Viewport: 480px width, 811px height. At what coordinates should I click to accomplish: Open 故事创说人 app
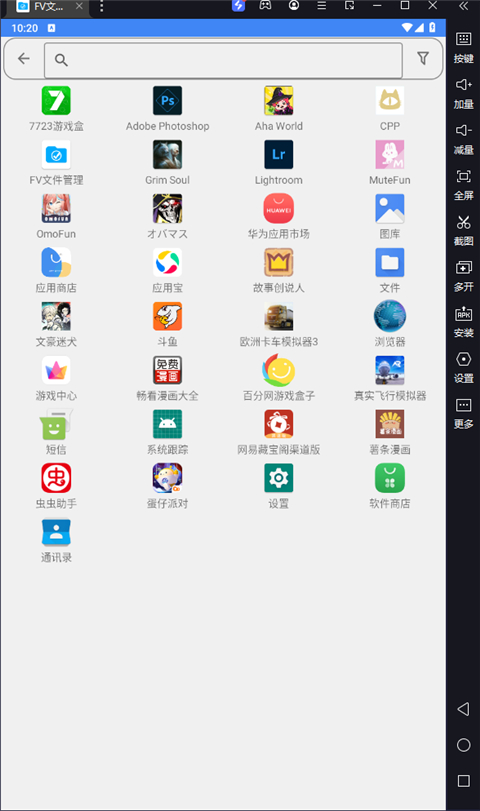click(x=278, y=262)
